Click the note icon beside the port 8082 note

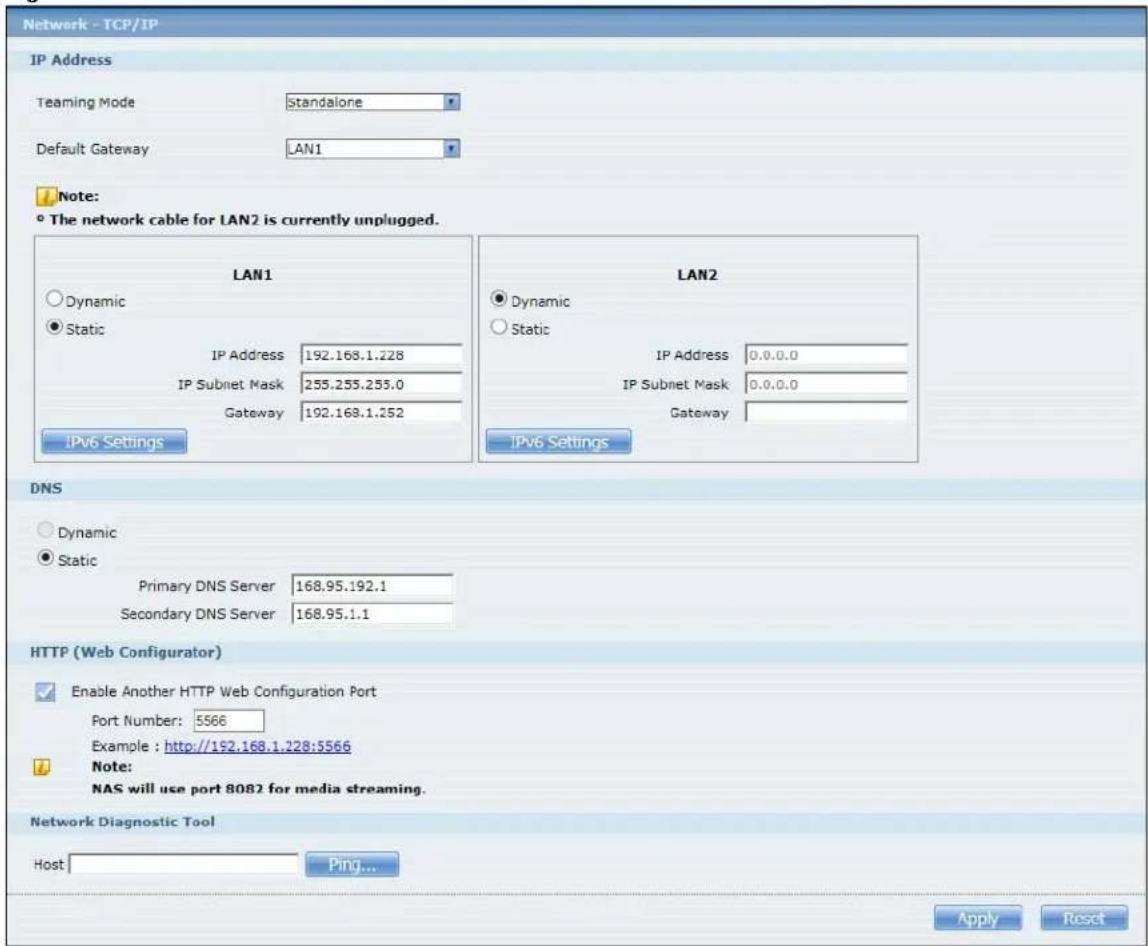pyautogui.click(x=42, y=767)
